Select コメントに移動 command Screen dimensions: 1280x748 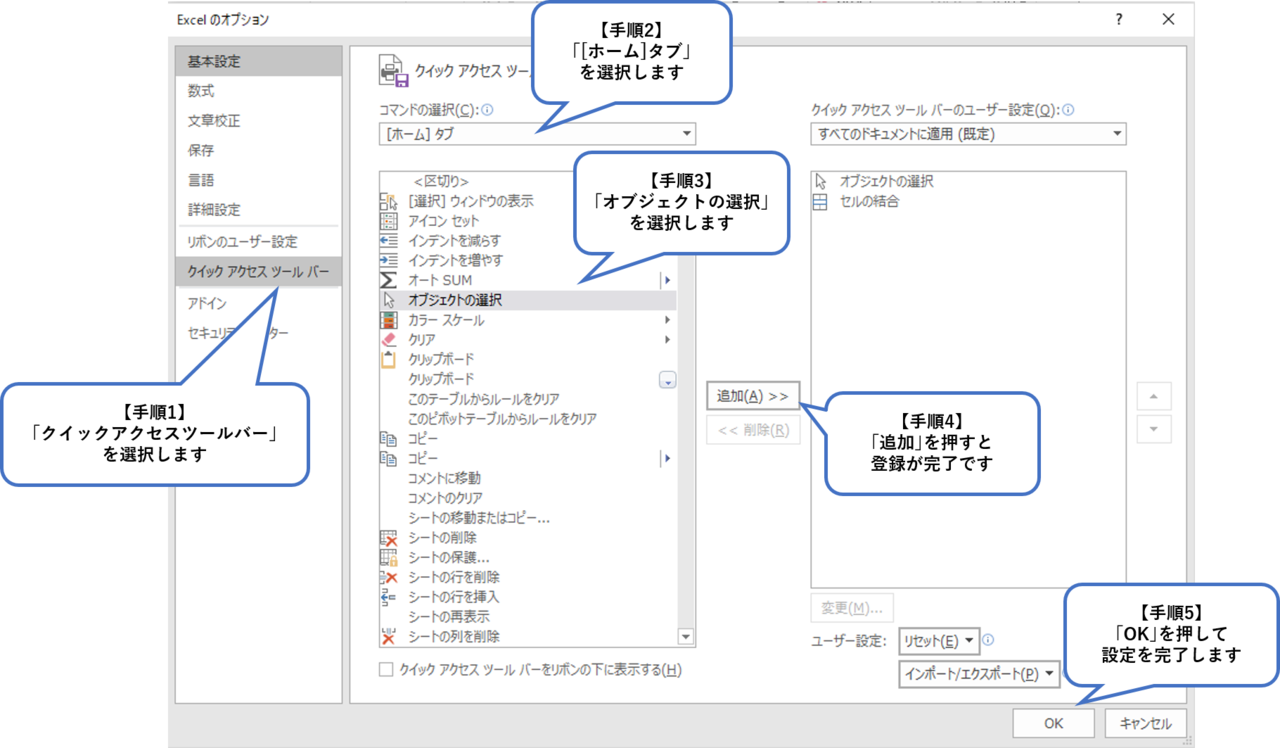(x=444, y=478)
